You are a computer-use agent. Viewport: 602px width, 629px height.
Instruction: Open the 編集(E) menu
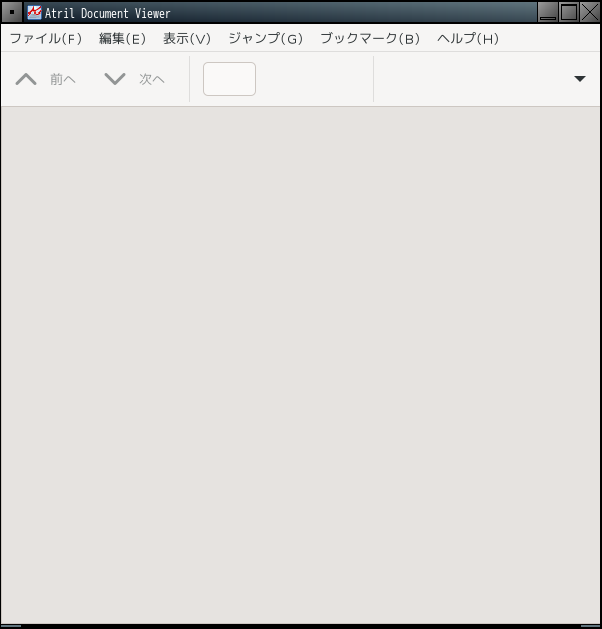tap(122, 39)
